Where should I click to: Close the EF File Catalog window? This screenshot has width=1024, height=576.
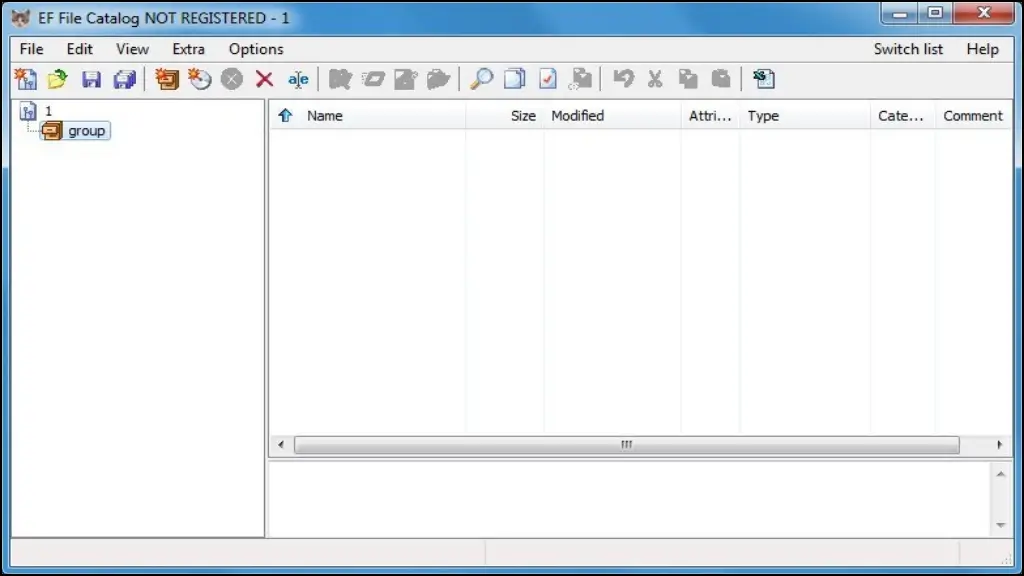(984, 12)
